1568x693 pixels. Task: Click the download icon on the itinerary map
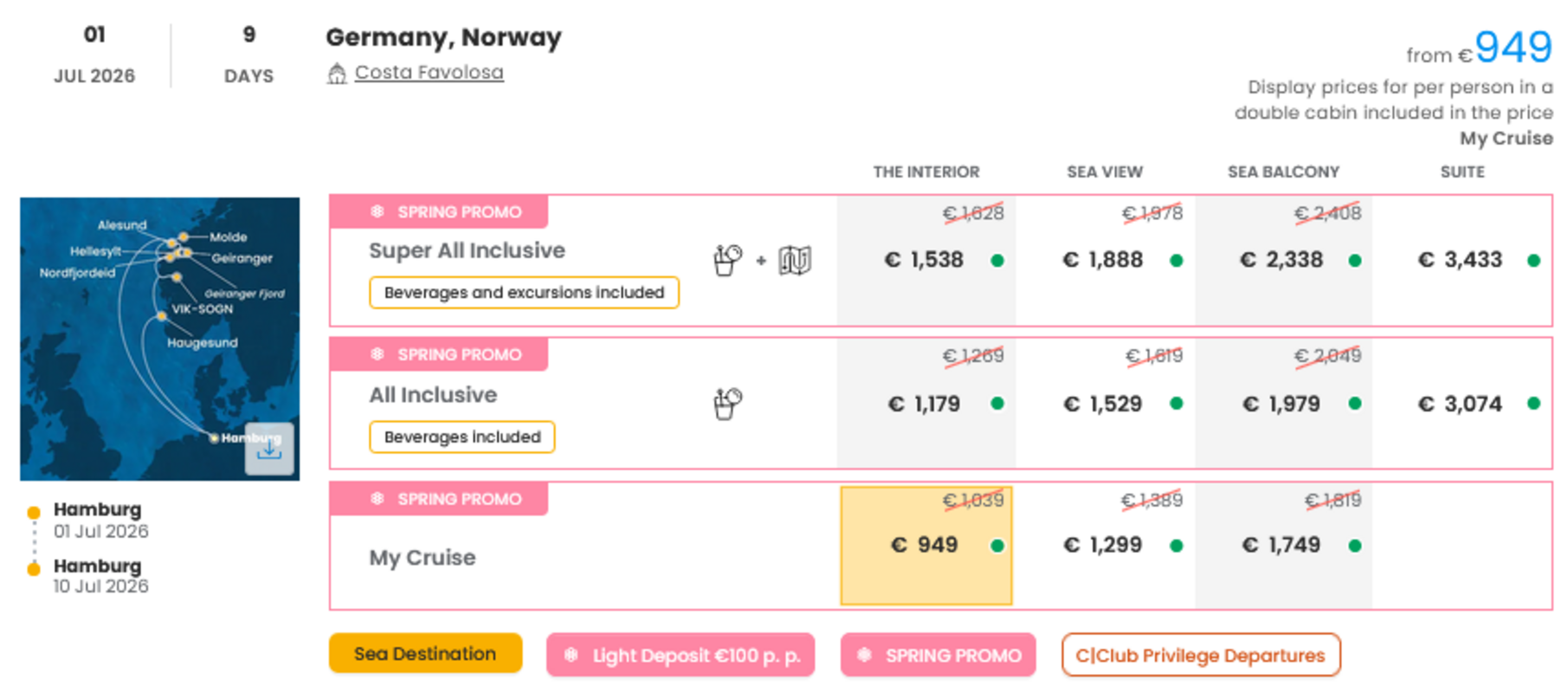(269, 447)
